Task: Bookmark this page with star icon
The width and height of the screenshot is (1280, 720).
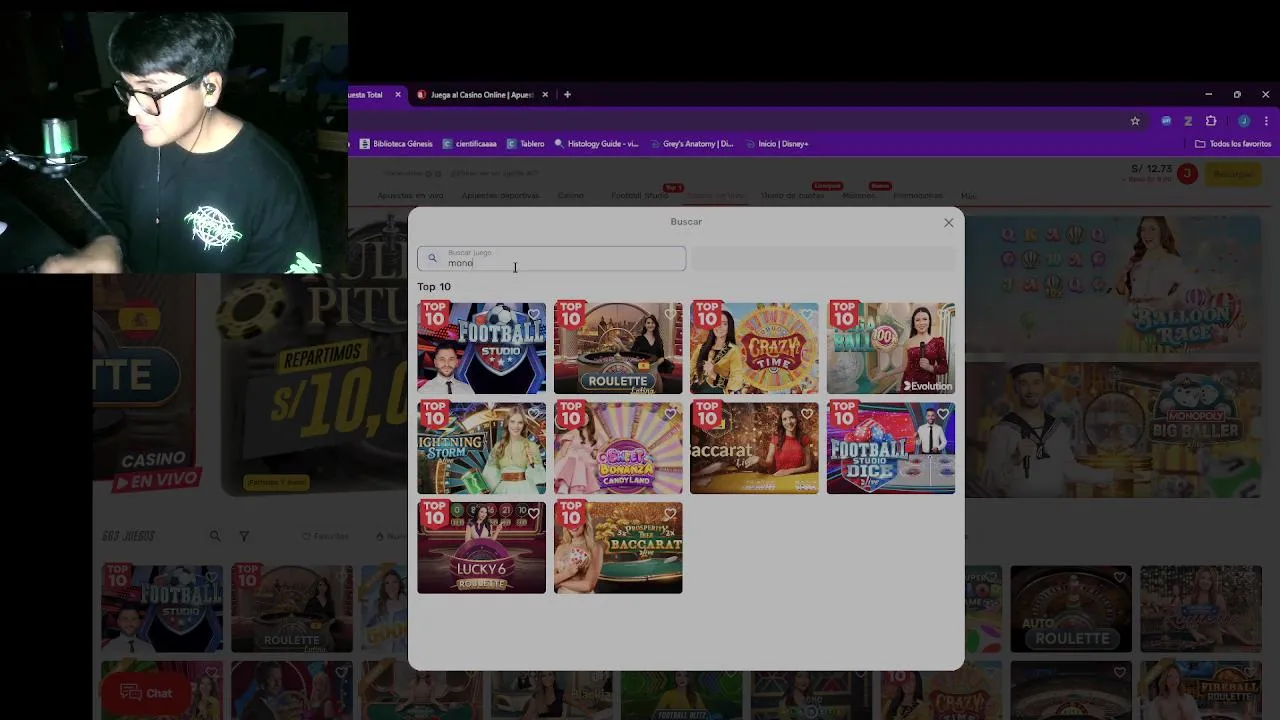Action: tap(1135, 121)
